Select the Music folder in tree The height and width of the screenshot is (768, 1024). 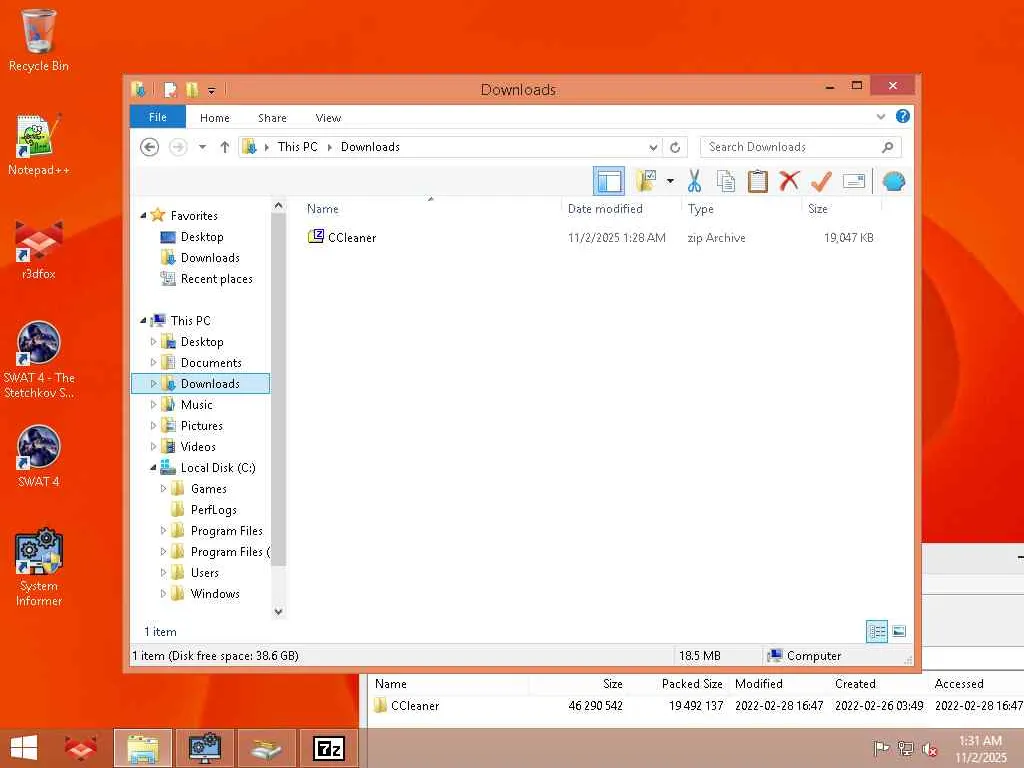click(x=196, y=405)
